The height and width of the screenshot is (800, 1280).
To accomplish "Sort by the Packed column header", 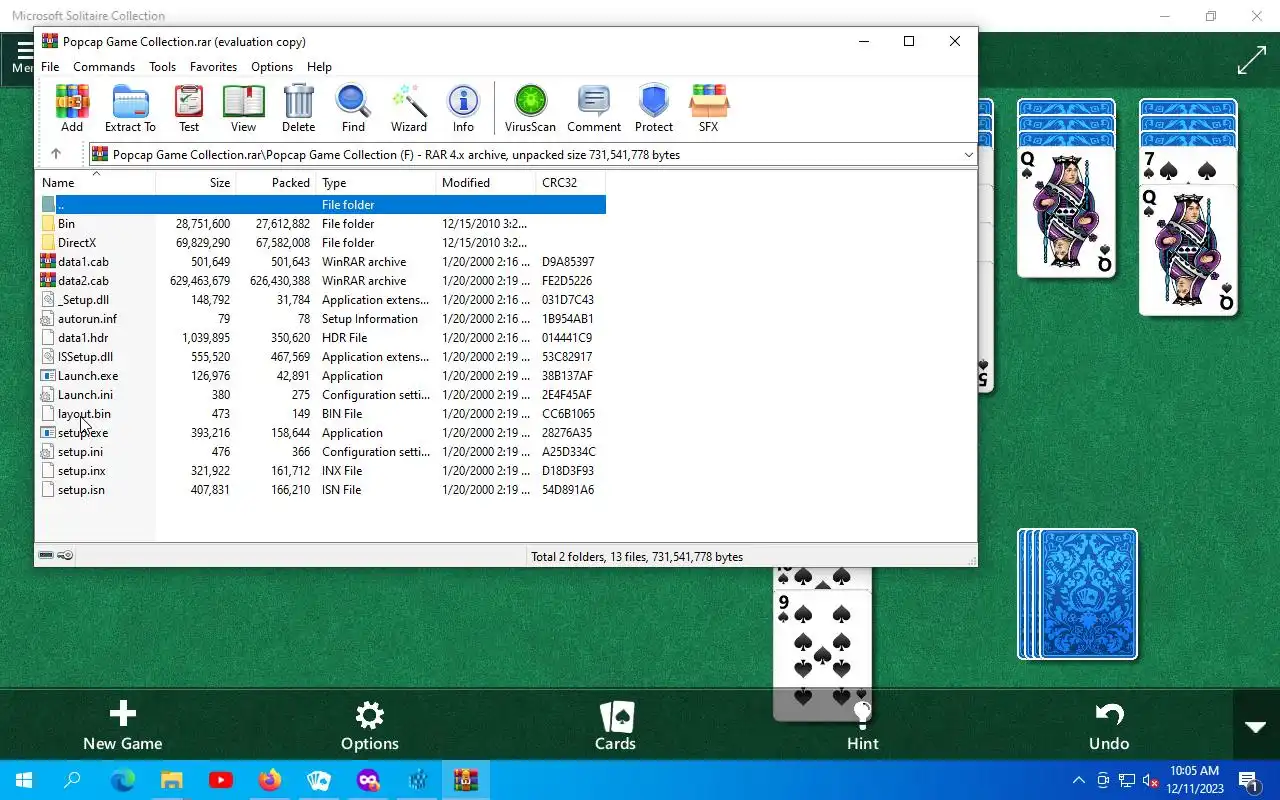I will [x=276, y=183].
